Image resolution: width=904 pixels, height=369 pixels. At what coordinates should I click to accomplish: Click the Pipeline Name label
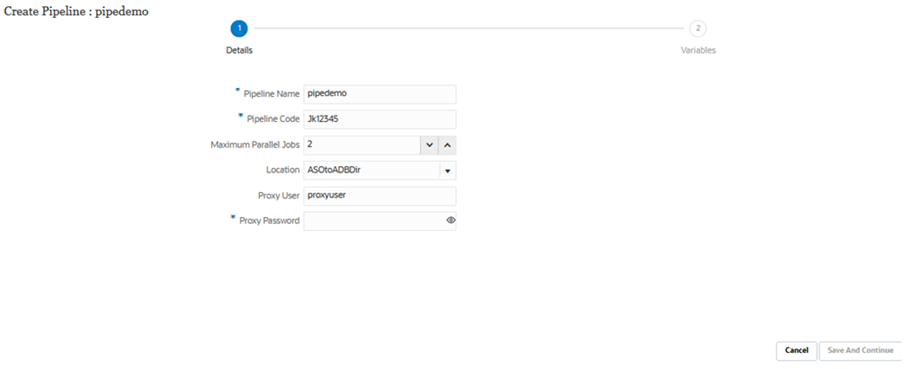tap(272, 93)
